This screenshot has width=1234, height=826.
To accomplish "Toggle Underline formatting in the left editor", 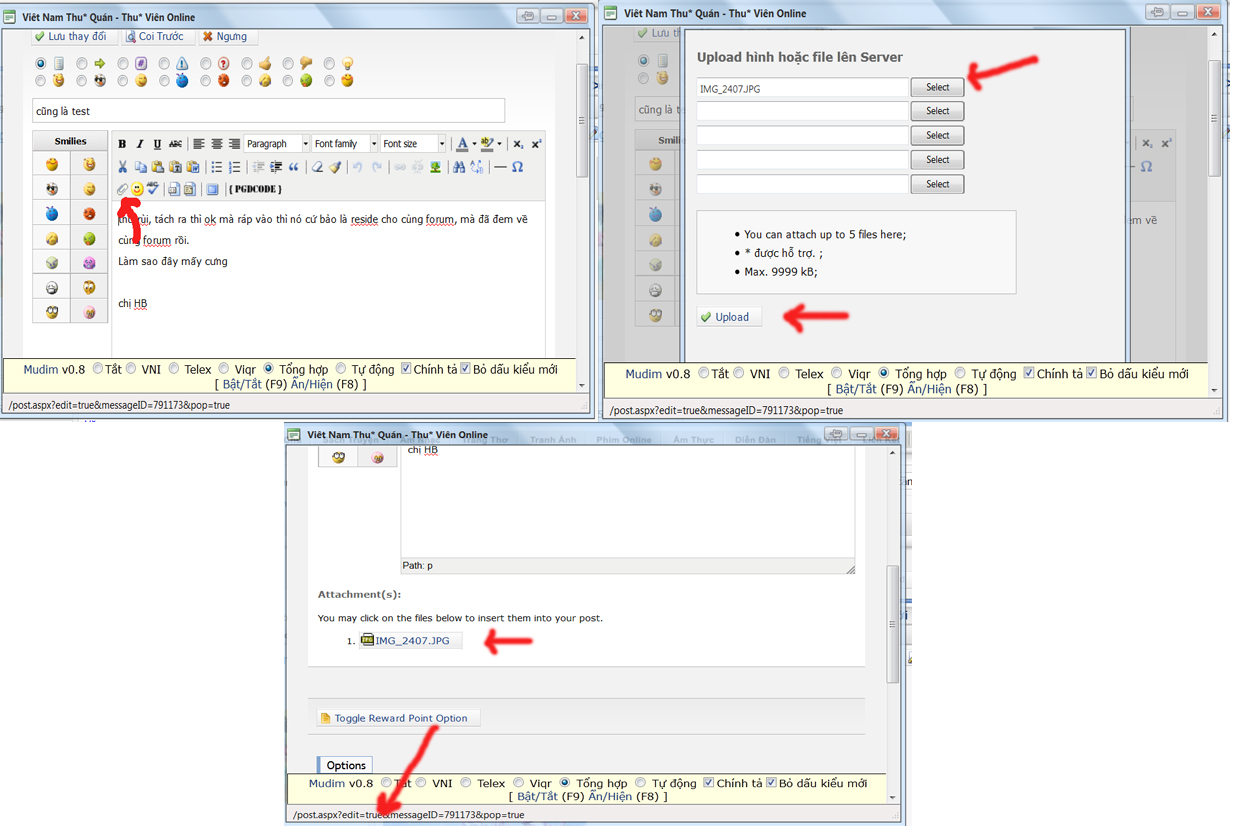I will pyautogui.click(x=157, y=144).
